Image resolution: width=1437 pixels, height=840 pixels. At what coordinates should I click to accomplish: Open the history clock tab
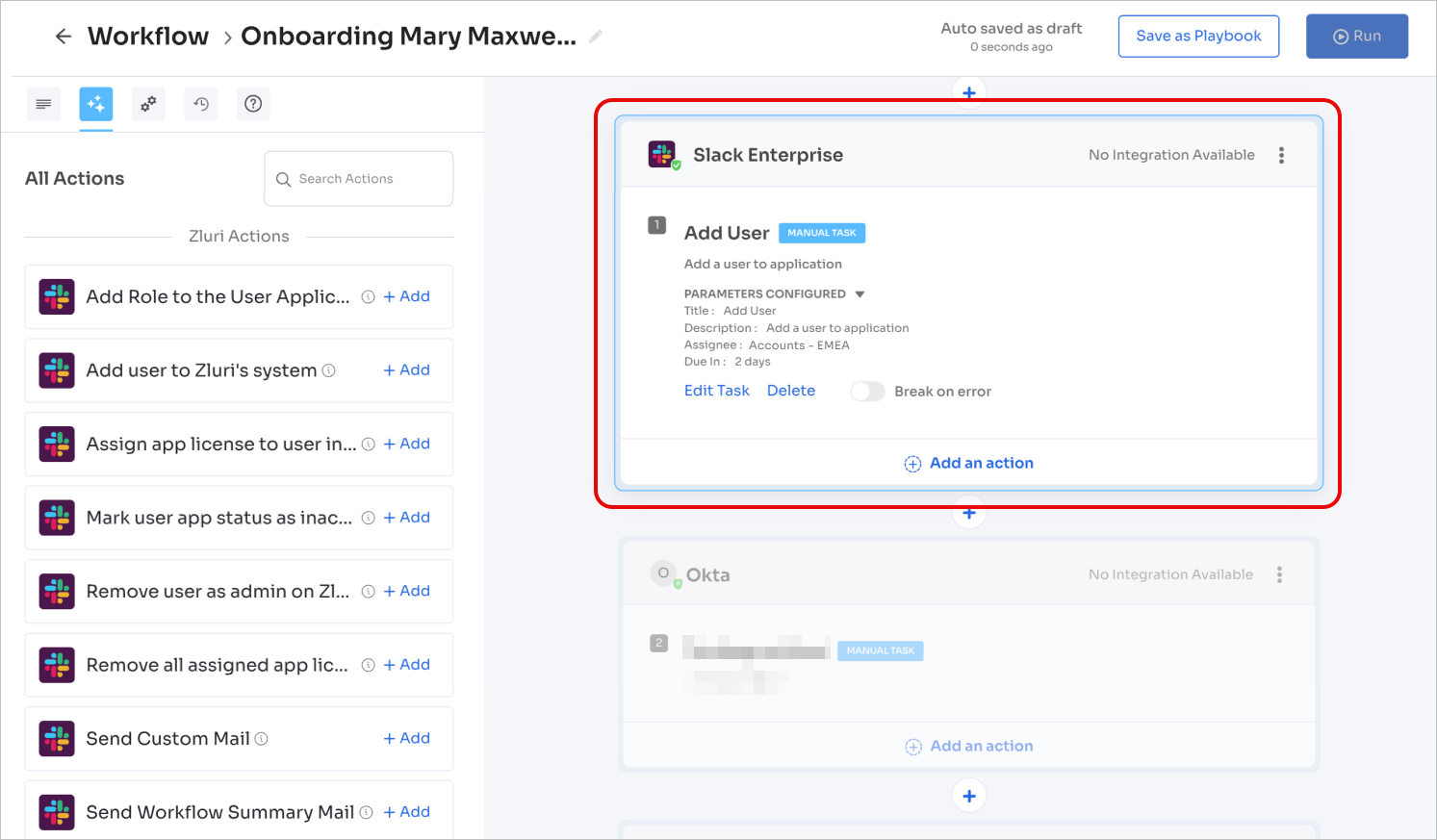point(201,104)
